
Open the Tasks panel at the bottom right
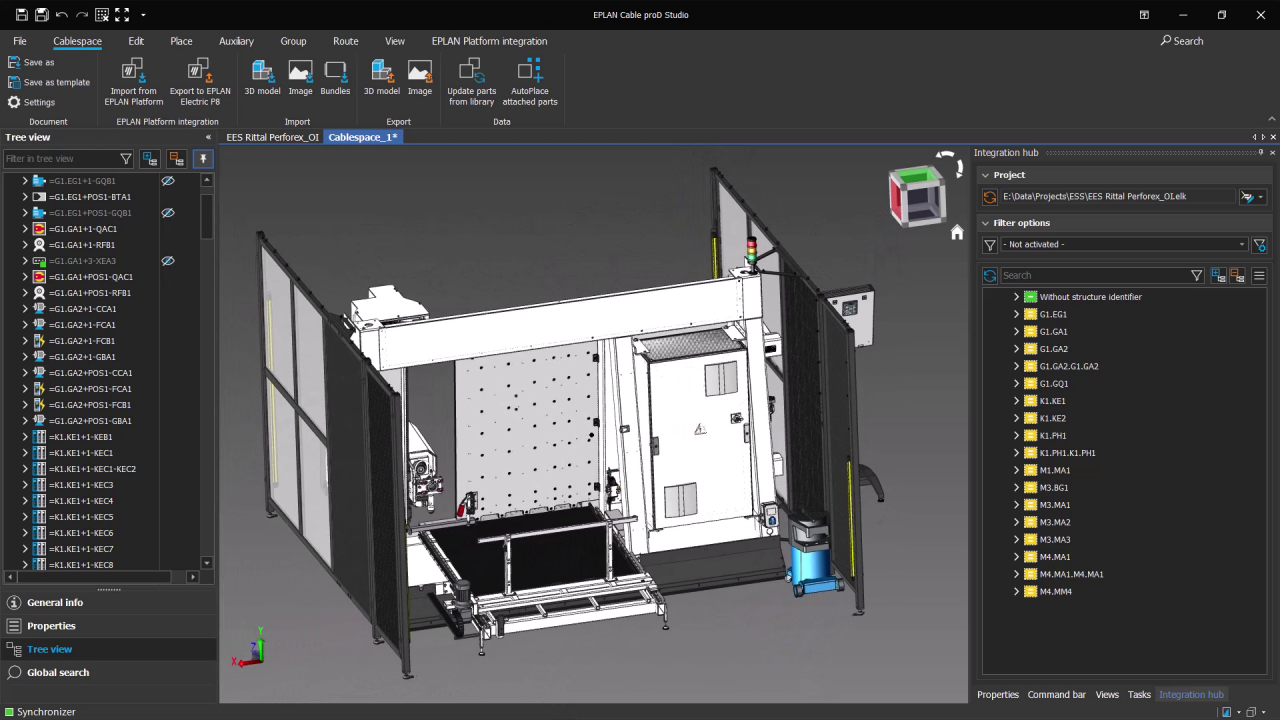[1139, 694]
